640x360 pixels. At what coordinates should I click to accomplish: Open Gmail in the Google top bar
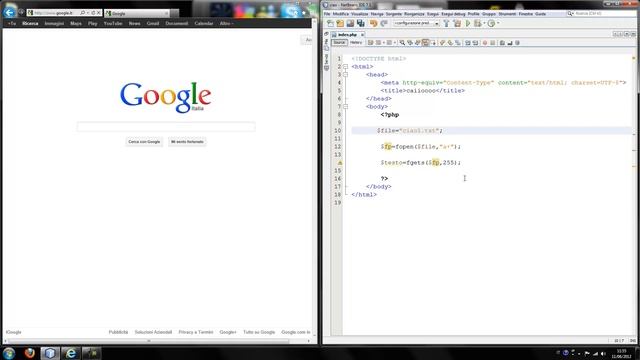153,24
